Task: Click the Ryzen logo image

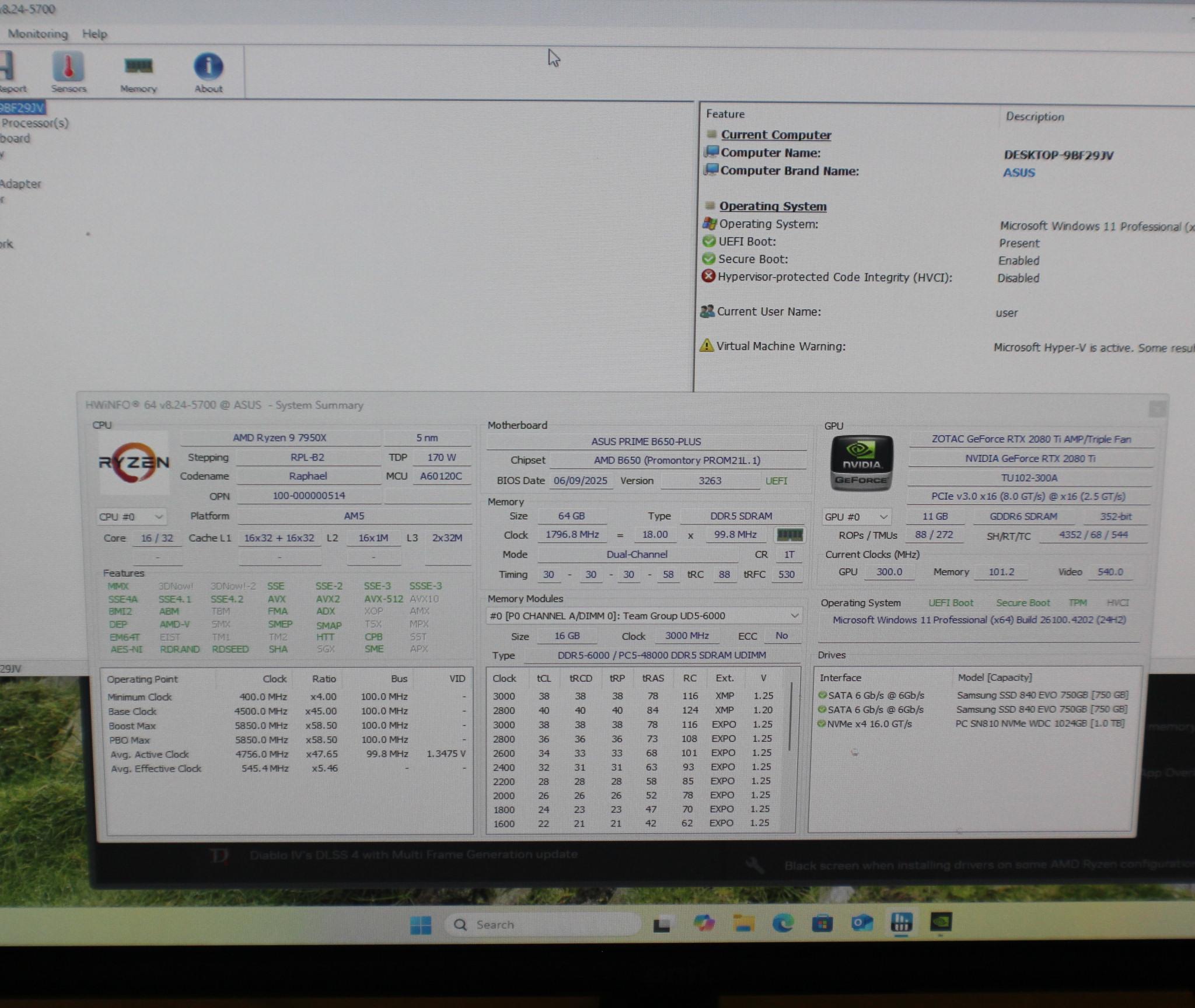Action: coord(134,462)
